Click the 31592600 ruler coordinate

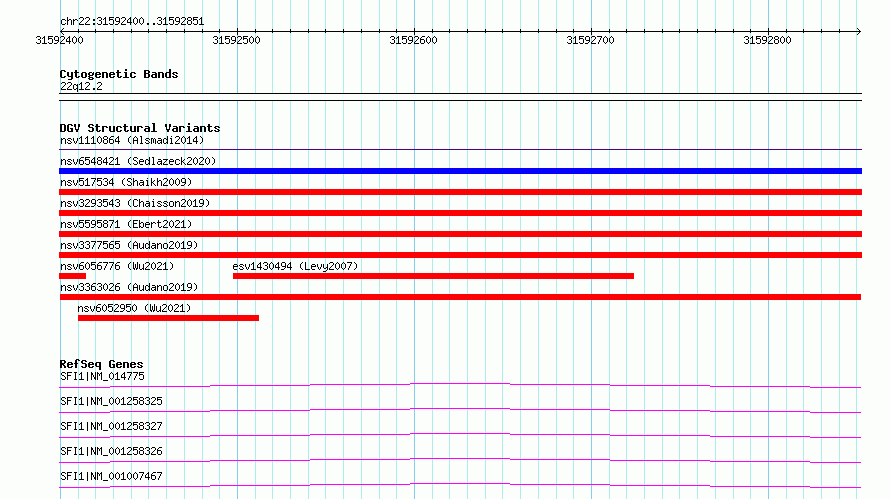click(414, 40)
